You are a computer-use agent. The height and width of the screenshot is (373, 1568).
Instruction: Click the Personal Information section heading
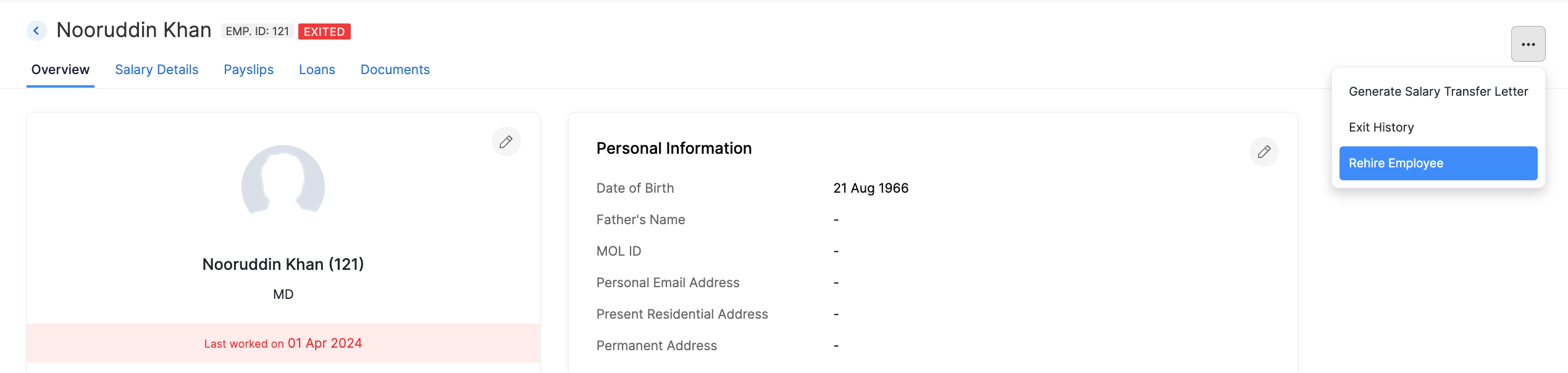pyautogui.click(x=674, y=148)
